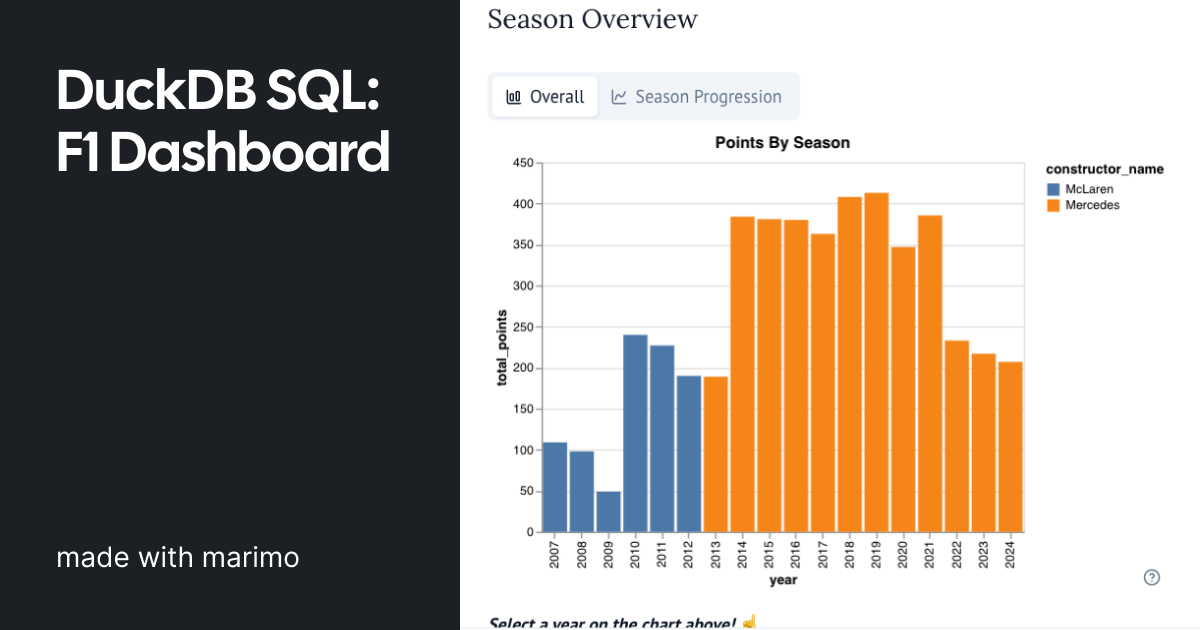Select the 2007 bar in the chart

(555, 487)
